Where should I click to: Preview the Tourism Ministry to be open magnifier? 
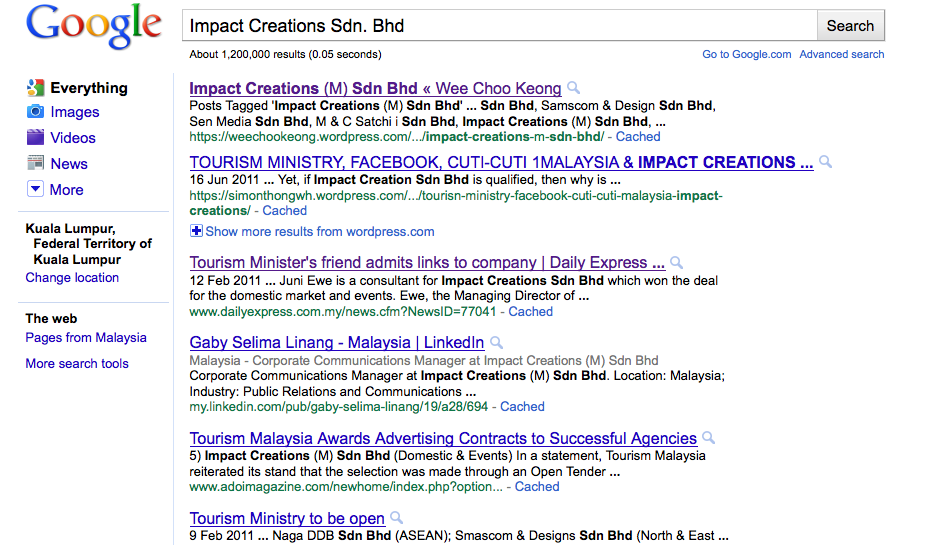coord(397,518)
